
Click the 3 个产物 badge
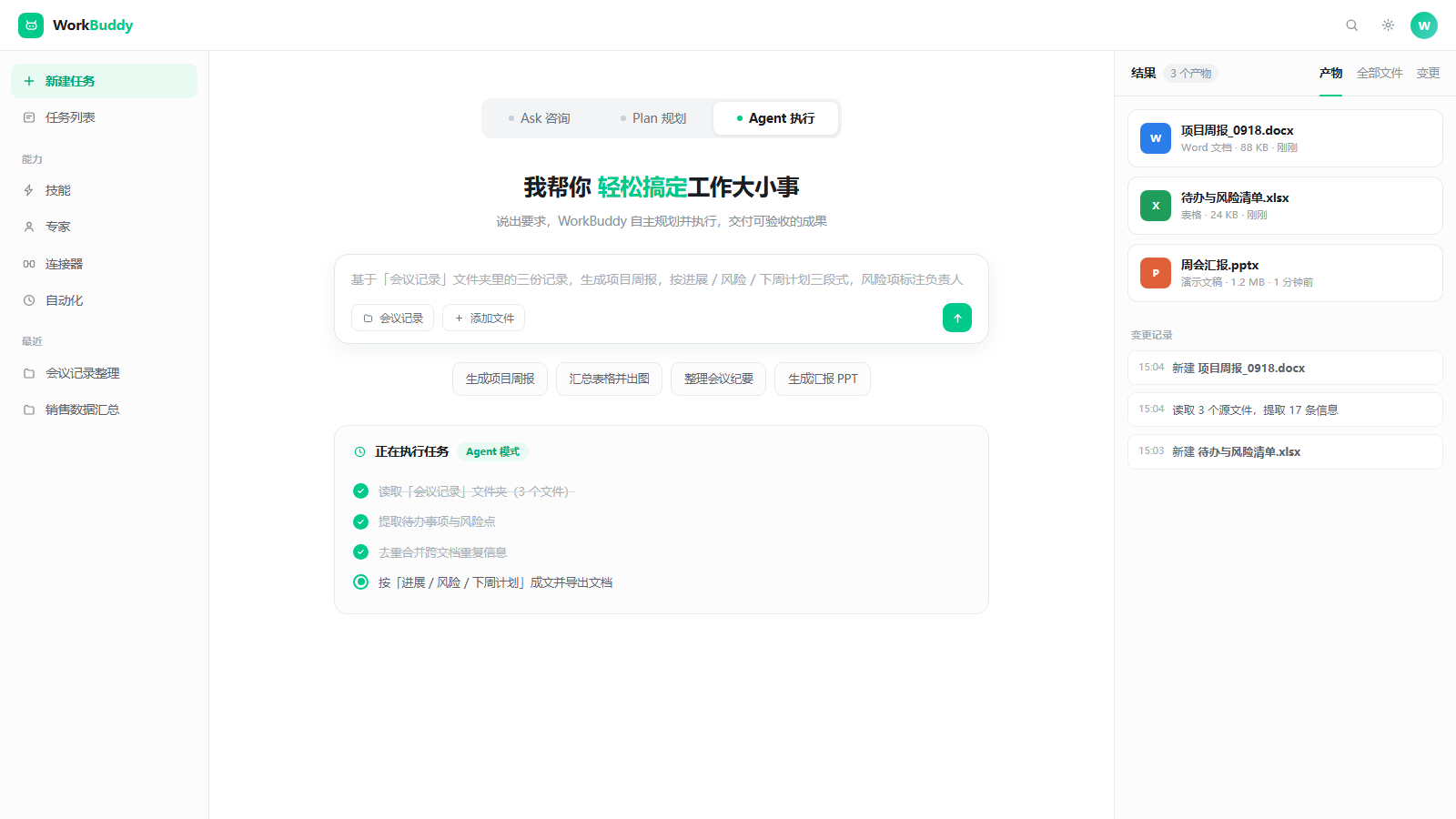click(1190, 73)
